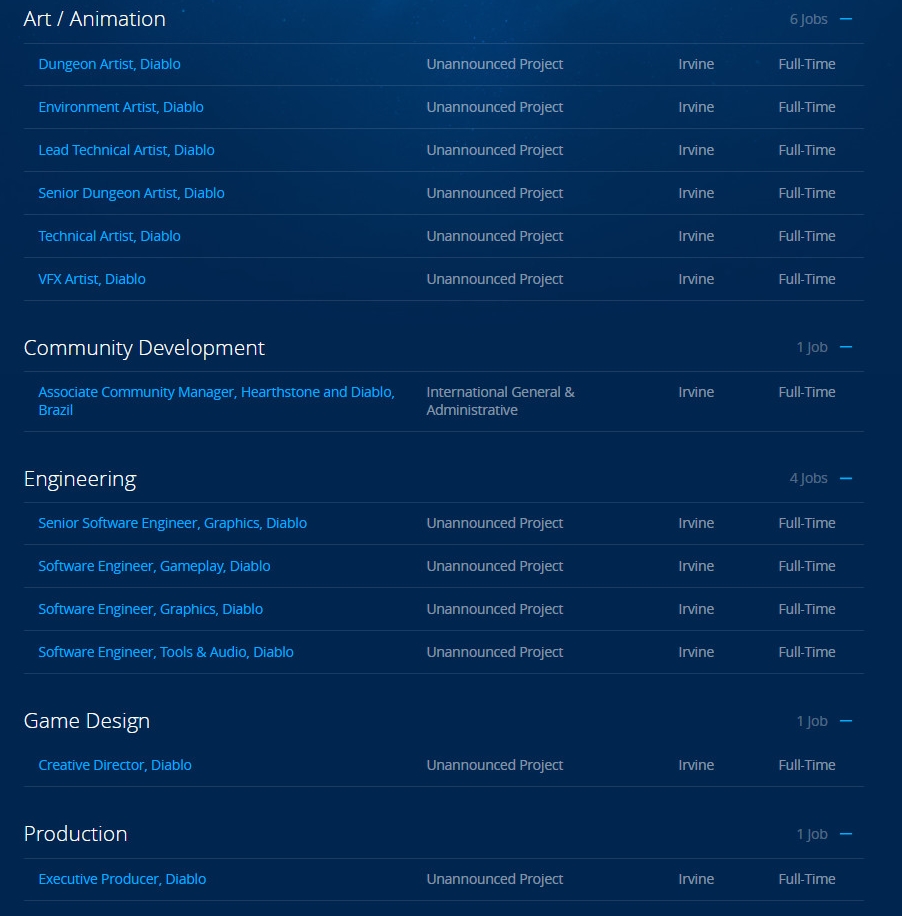This screenshot has width=902, height=916.
Task: Collapse the Game Design section
Action: point(845,721)
